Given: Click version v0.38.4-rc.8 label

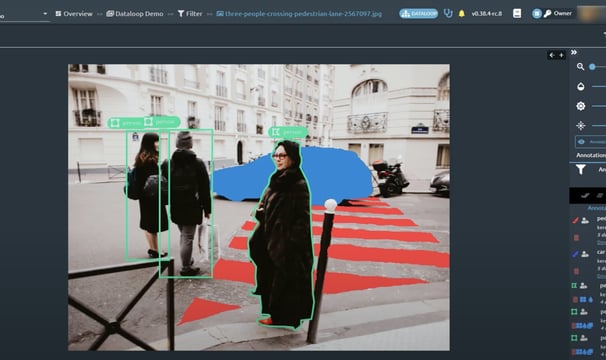Looking at the screenshot, I should click(487, 14).
